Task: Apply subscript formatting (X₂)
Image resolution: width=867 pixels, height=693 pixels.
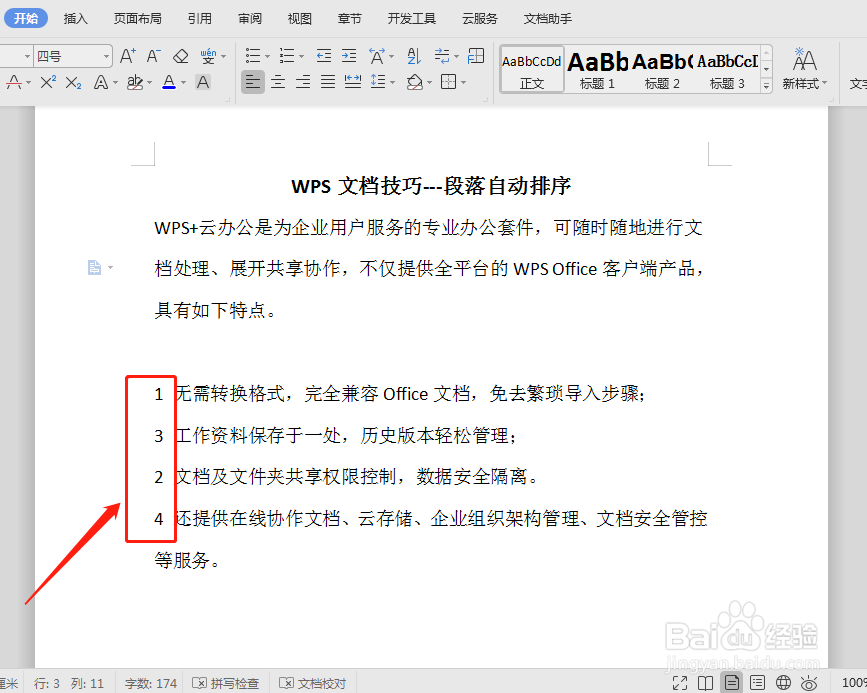Action: 73,82
